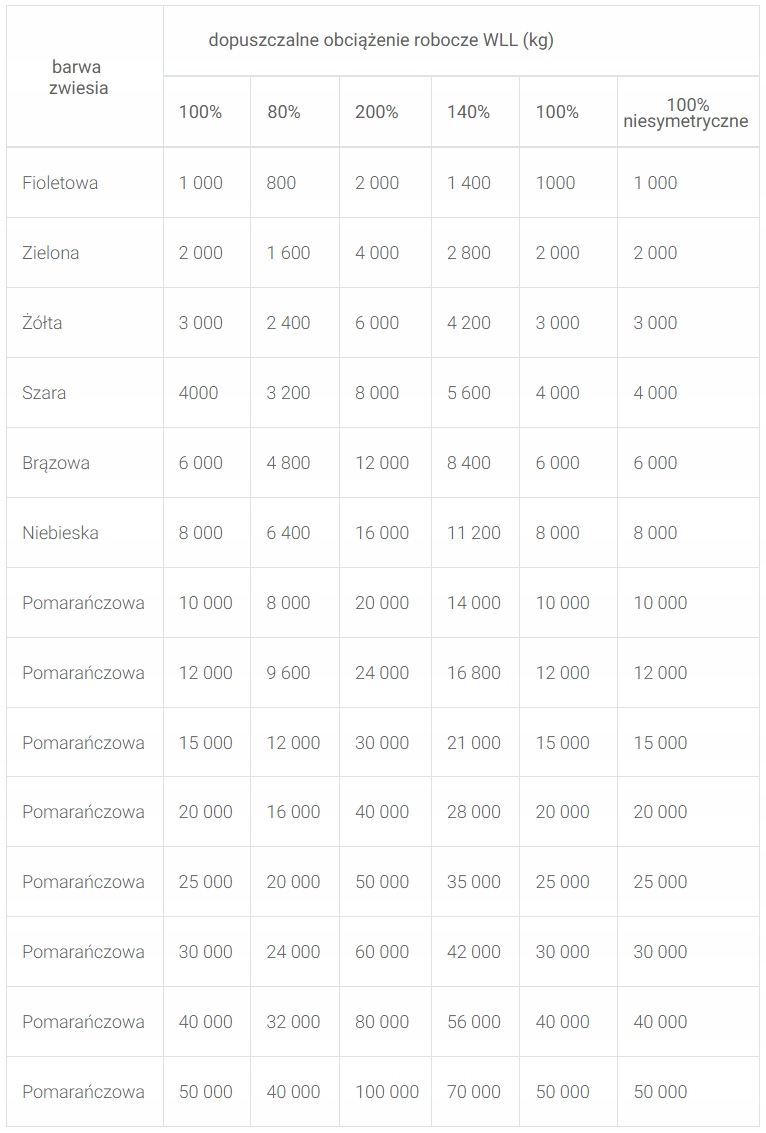Select the Żółta row label
Screen dimensions: 766x1133
click(x=42, y=323)
